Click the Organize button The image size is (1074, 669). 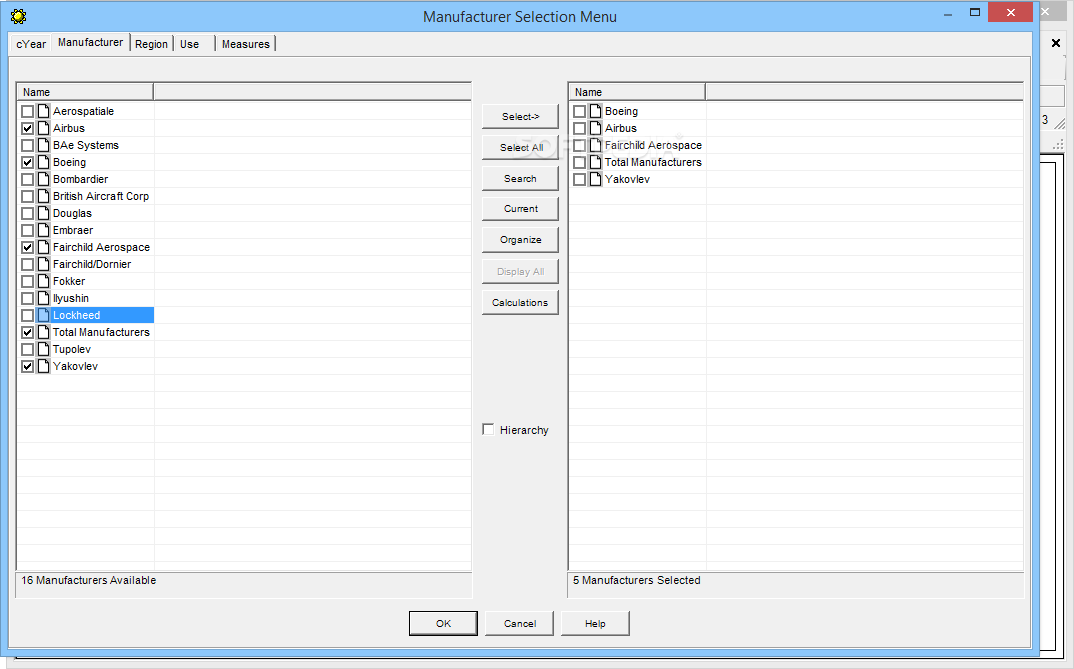pos(521,240)
